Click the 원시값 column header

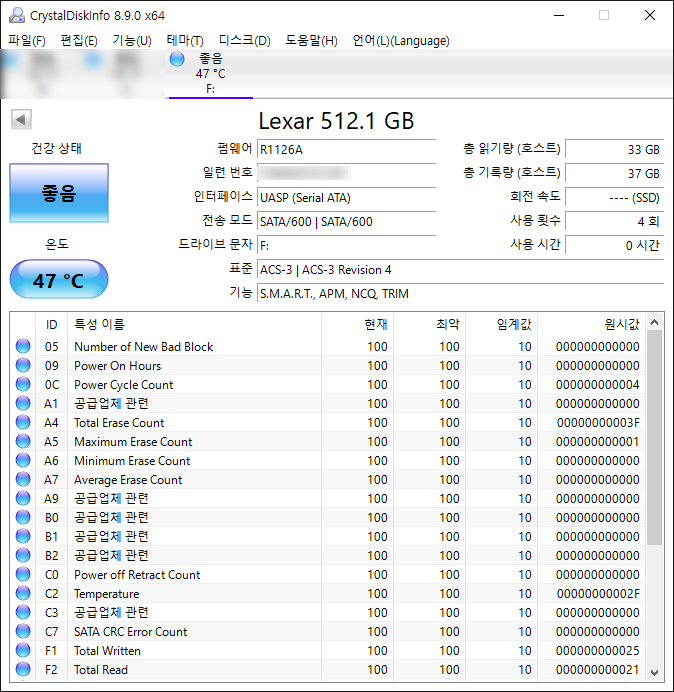pos(591,324)
